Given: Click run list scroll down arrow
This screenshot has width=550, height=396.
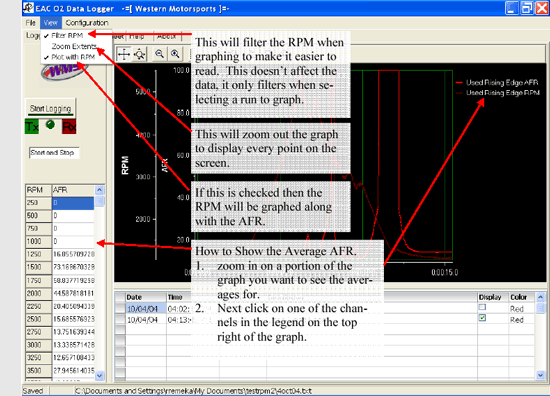Looking at the screenshot, I should pos(541,375).
